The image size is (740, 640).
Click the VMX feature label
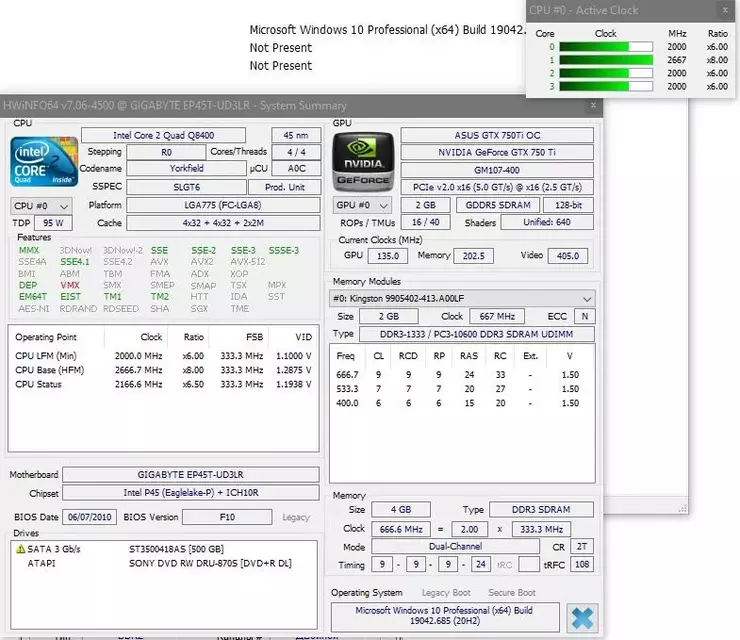70,285
